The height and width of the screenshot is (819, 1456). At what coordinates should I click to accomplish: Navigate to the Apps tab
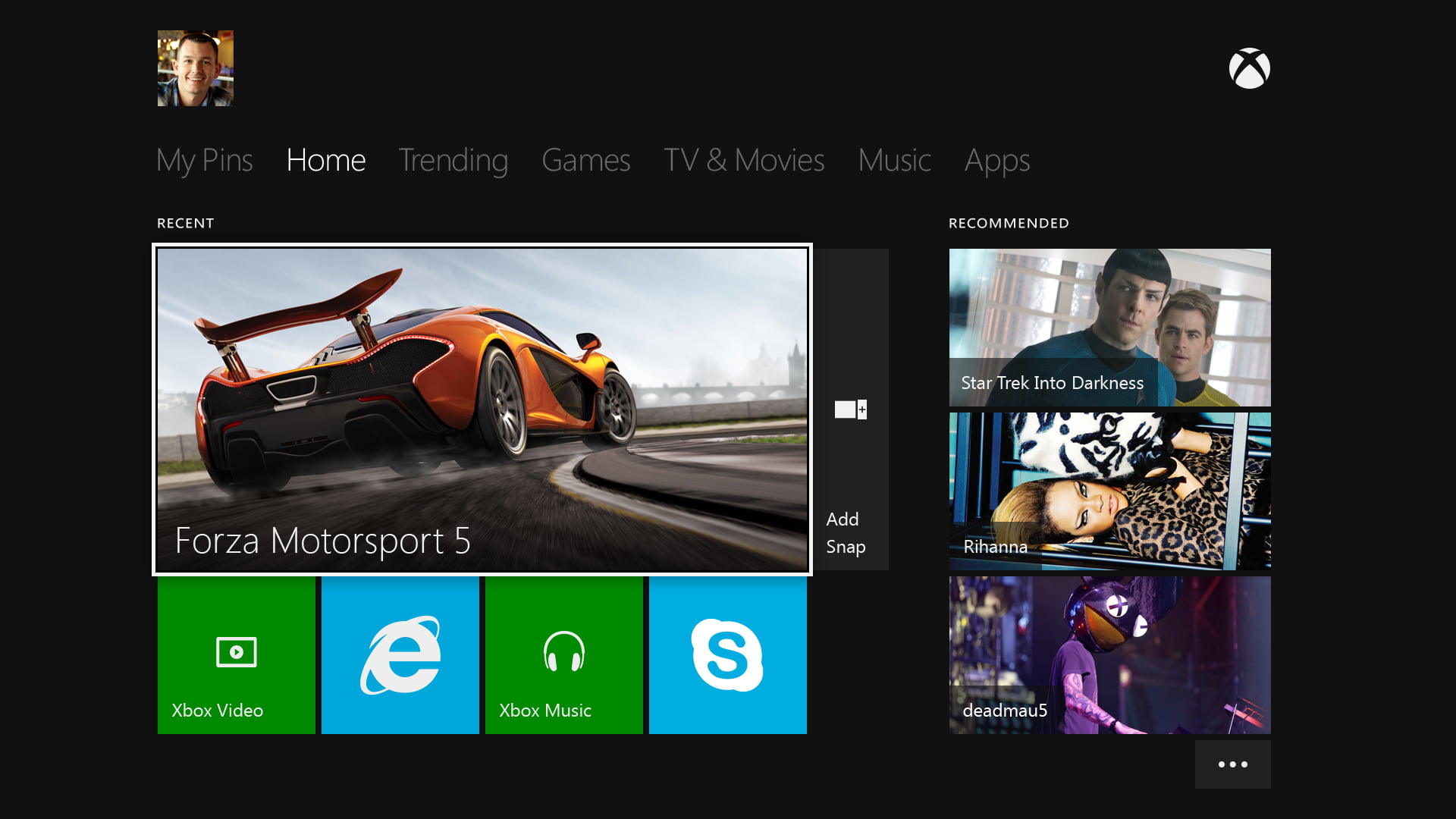click(996, 160)
